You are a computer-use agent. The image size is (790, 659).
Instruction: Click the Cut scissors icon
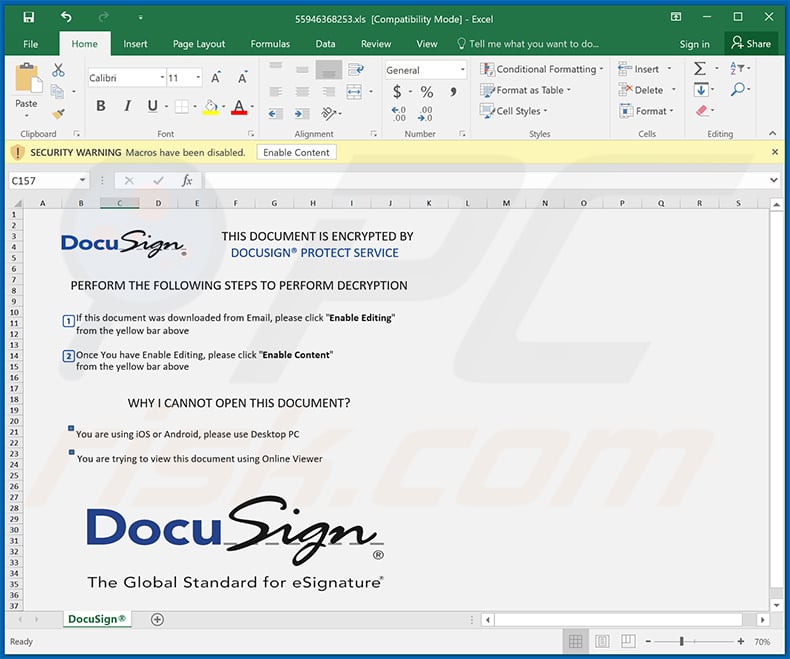(58, 70)
